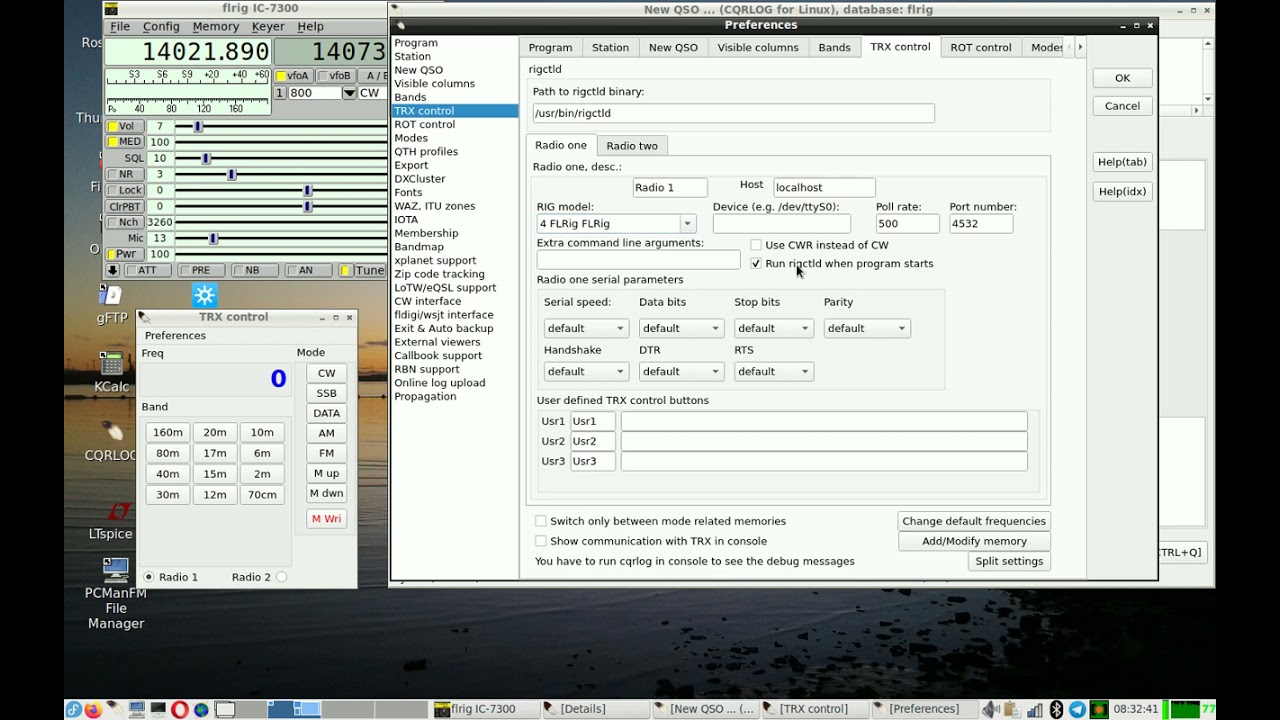Click the Port number field
1280x720 pixels.
pos(980,224)
